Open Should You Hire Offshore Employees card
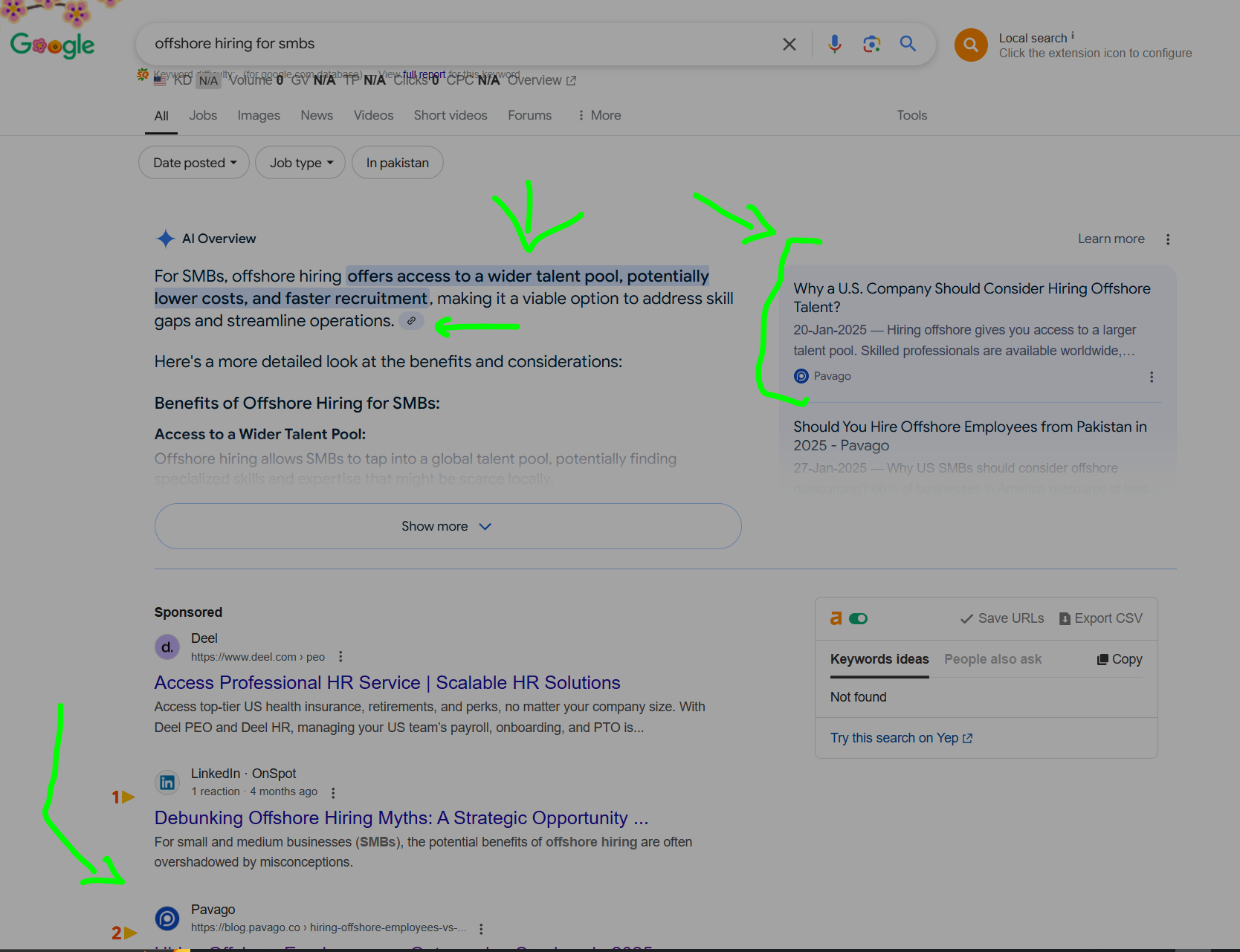 [x=970, y=435]
